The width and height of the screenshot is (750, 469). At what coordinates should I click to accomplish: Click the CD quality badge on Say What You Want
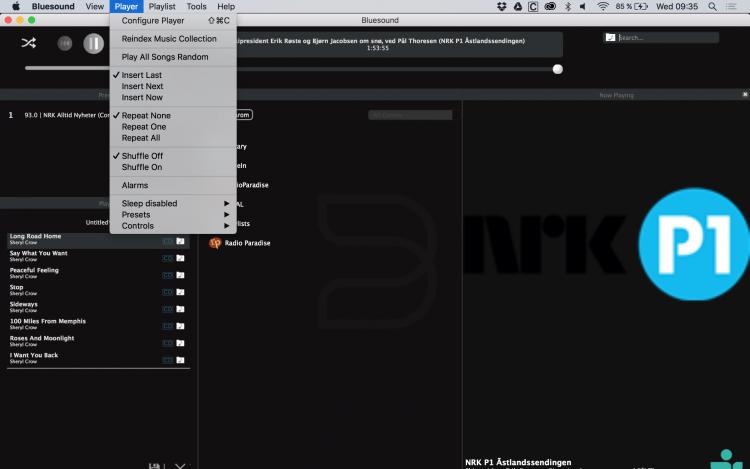tap(167, 258)
